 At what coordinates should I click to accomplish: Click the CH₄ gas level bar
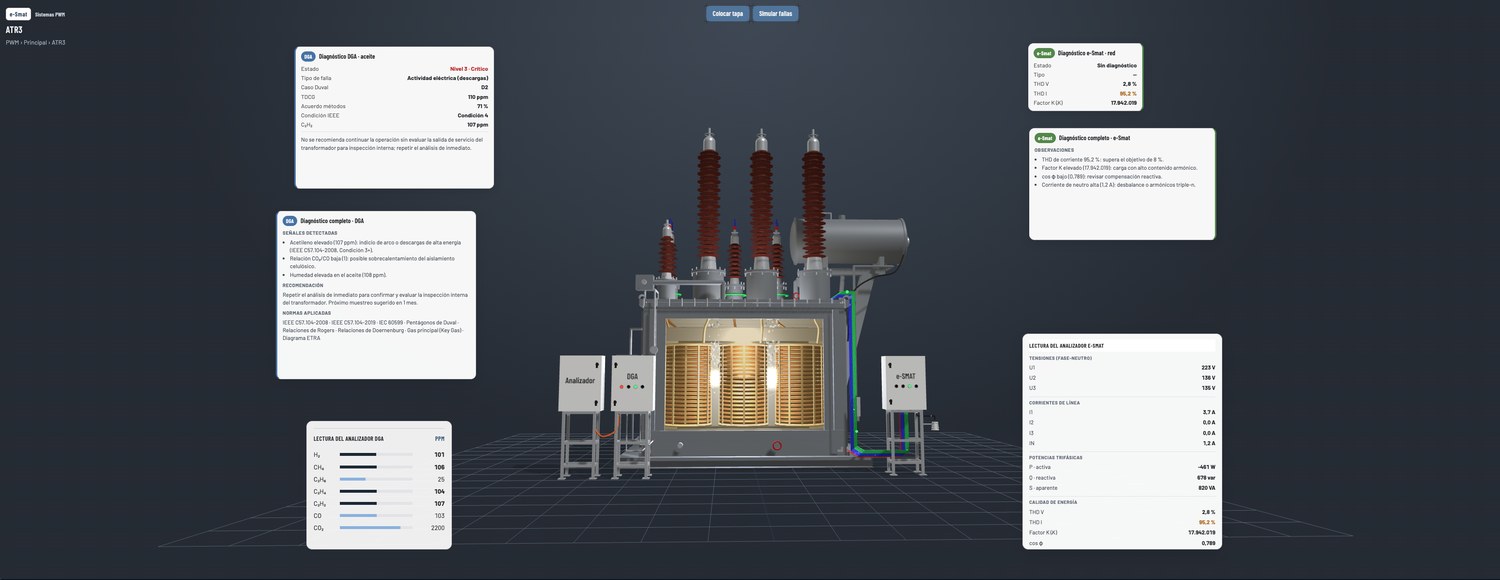[x=376, y=467]
